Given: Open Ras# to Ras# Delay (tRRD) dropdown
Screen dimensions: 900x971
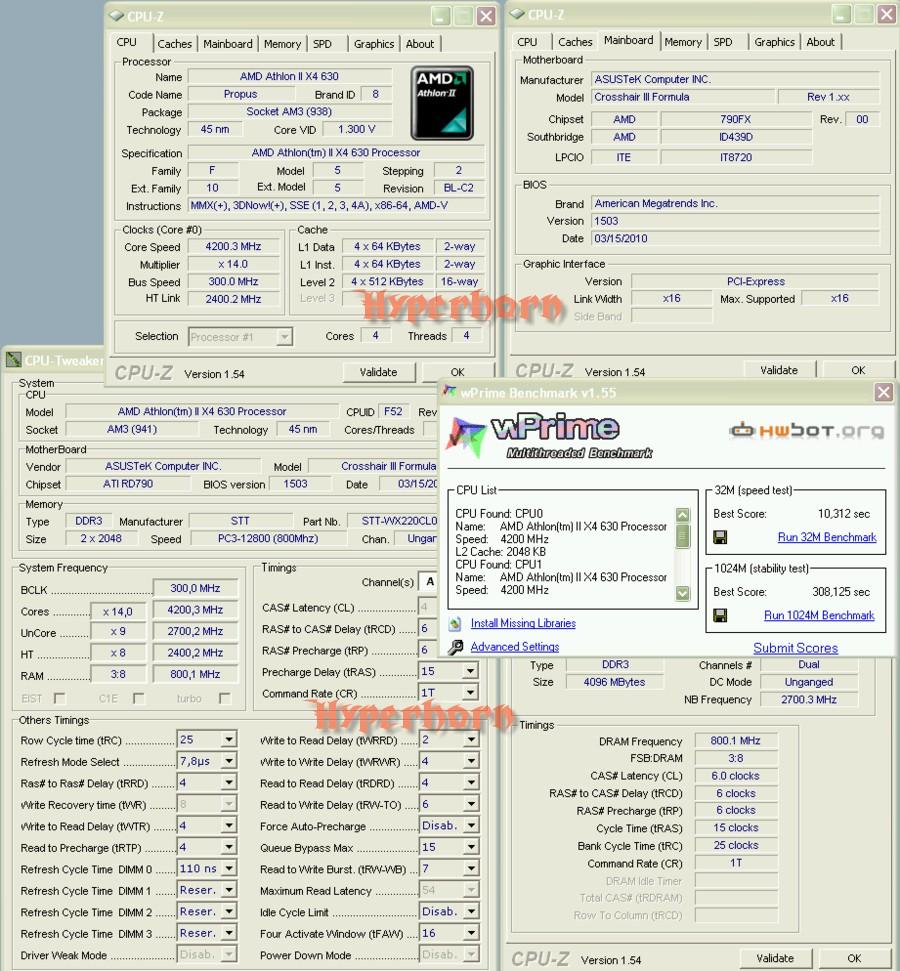Looking at the screenshot, I should pos(229,783).
